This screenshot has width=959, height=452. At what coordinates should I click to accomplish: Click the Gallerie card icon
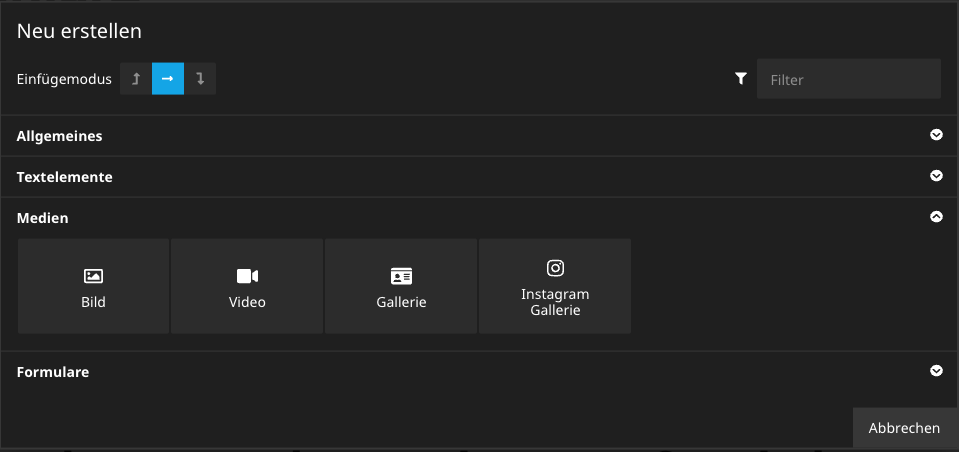tap(401, 276)
